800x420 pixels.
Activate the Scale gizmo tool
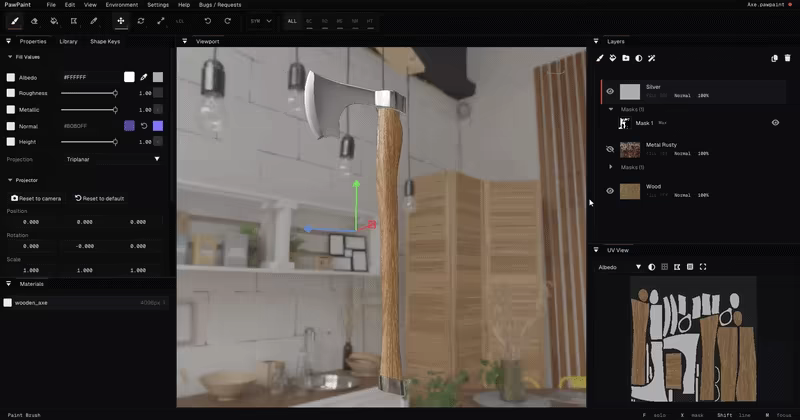pos(161,21)
